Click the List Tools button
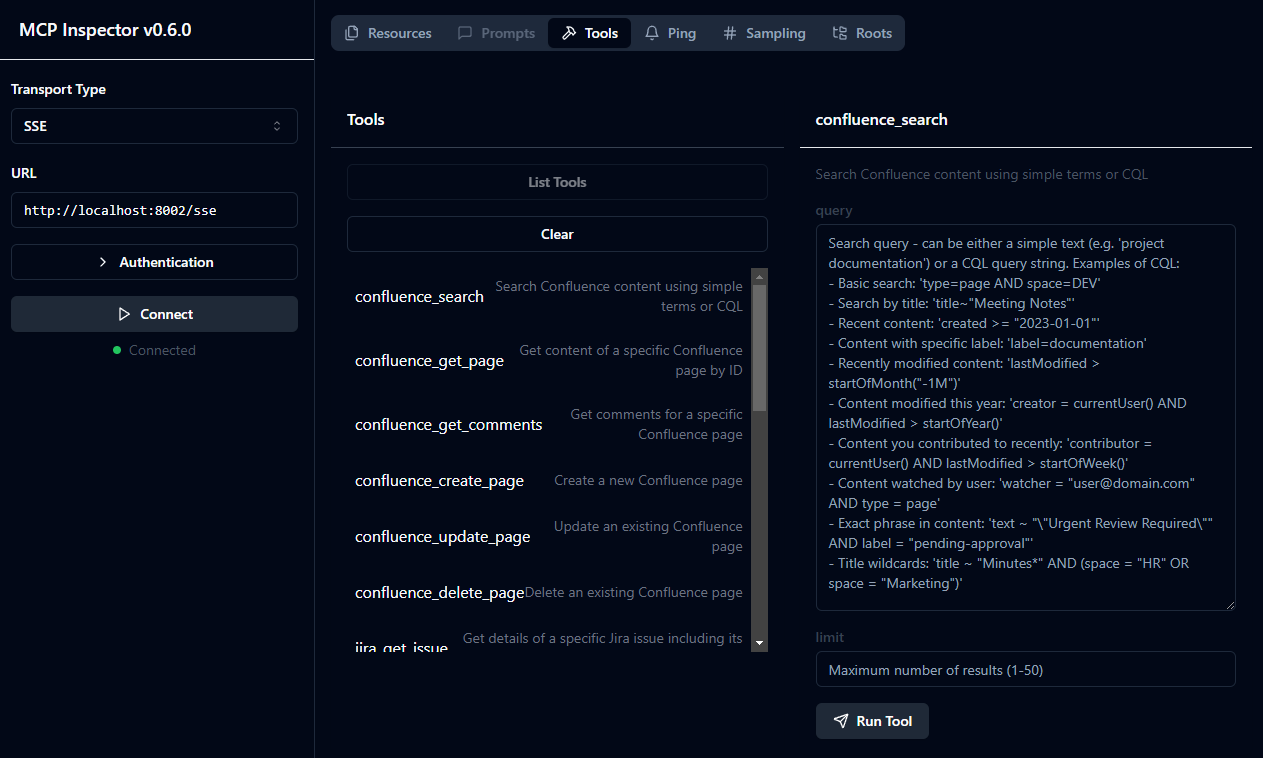 pyautogui.click(x=557, y=182)
